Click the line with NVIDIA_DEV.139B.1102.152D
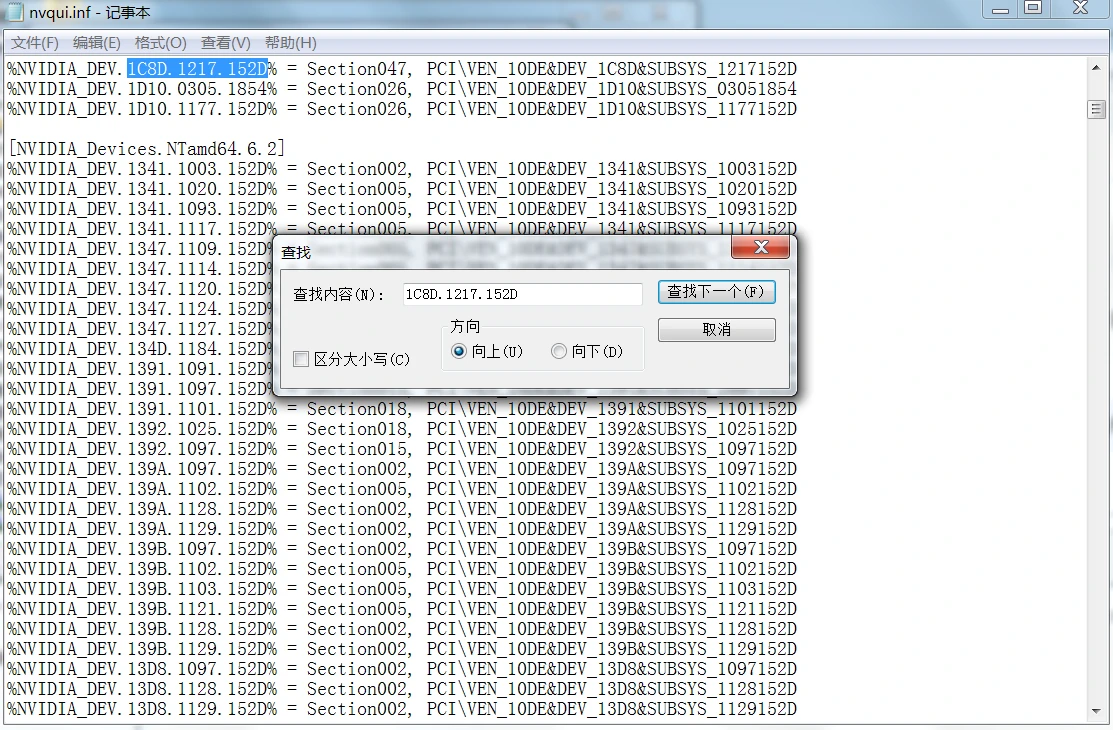The width and height of the screenshot is (1113, 730). [x=402, y=569]
